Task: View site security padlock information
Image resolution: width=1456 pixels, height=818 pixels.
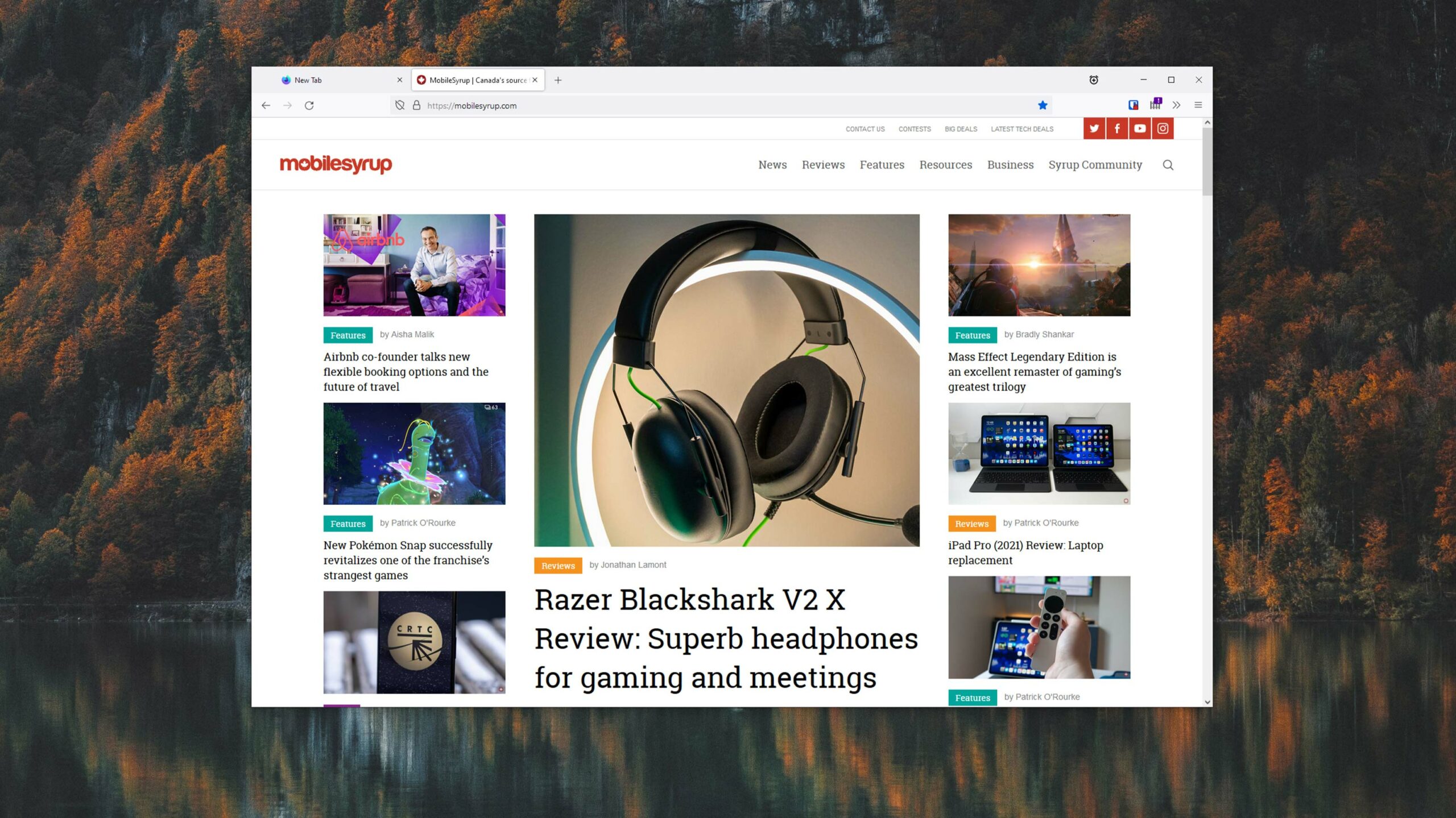Action: pos(416,105)
